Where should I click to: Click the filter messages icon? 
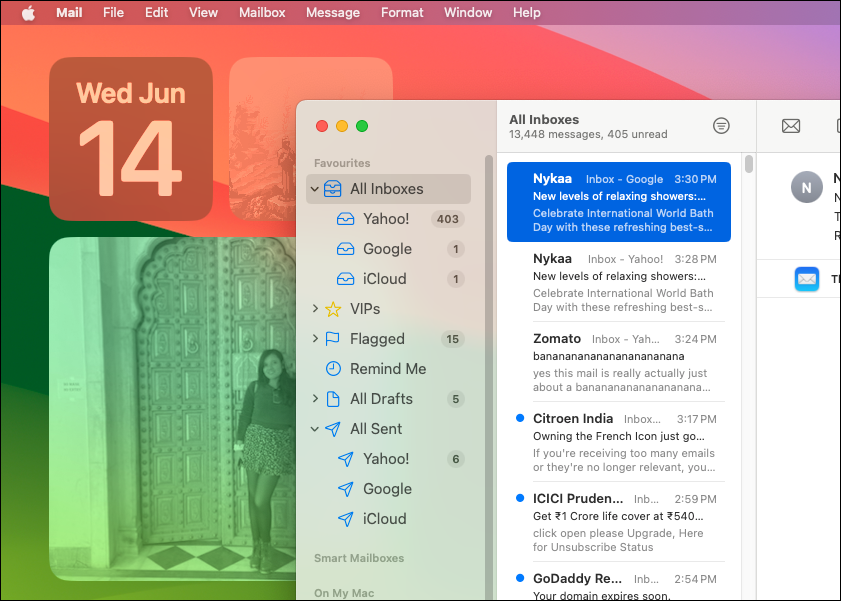click(721, 126)
